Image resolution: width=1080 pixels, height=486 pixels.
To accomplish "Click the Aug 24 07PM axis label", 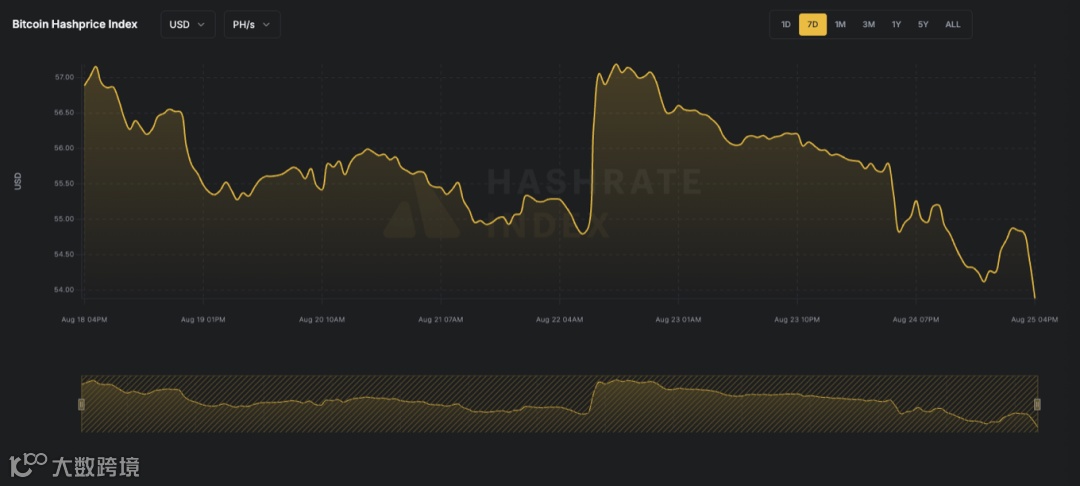I will pyautogui.click(x=915, y=319).
